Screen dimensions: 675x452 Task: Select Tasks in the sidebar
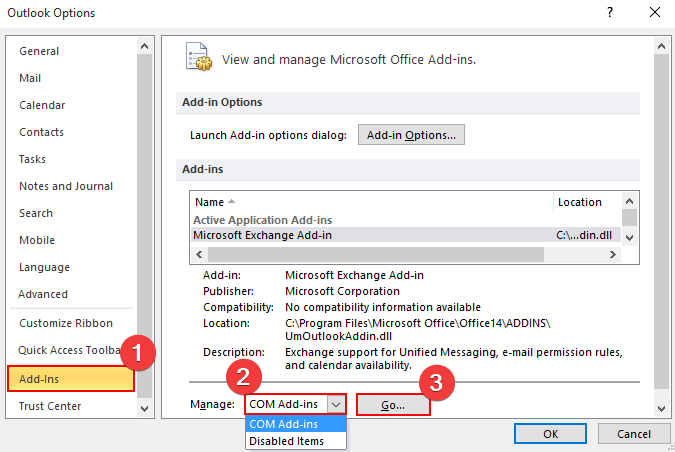pyautogui.click(x=32, y=159)
